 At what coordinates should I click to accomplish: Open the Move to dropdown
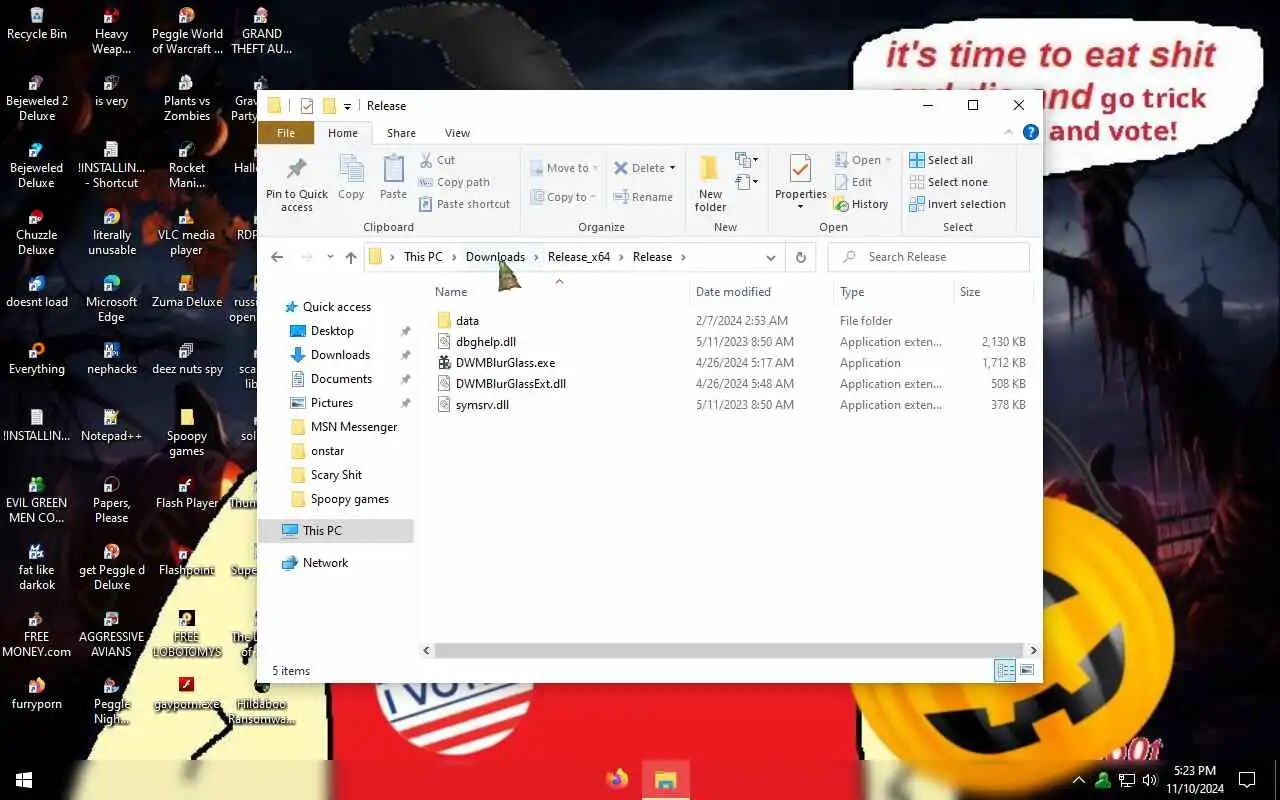[564, 168]
